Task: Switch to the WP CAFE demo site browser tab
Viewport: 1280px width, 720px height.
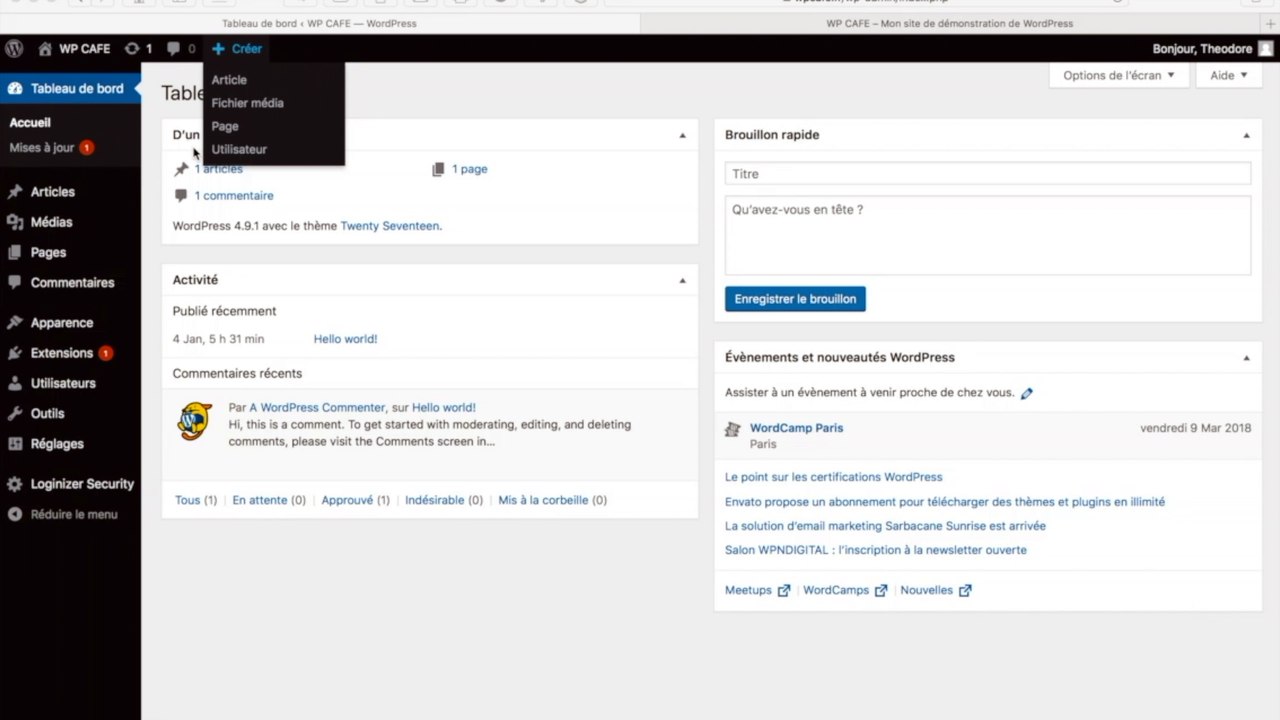Action: [950, 23]
